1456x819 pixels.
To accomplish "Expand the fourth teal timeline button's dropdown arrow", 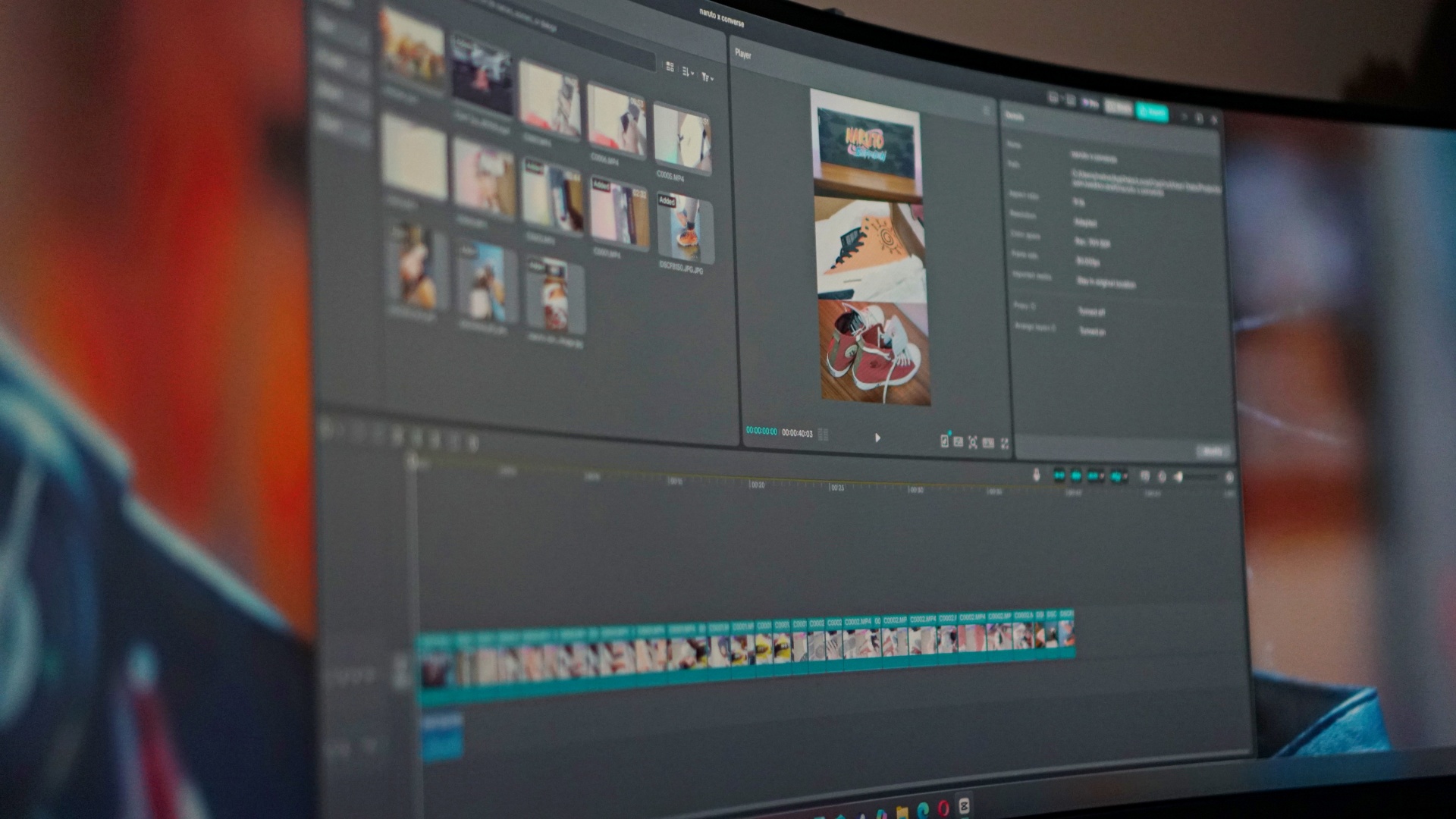I will (x=1125, y=477).
